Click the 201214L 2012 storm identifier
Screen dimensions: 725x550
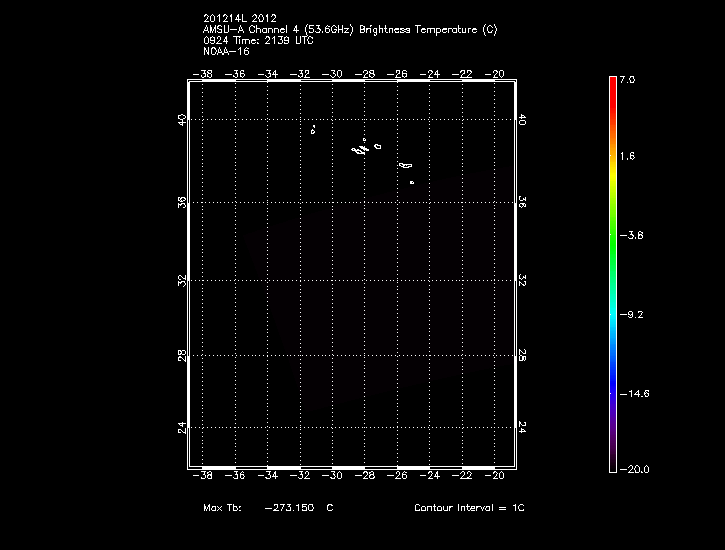tap(239, 19)
